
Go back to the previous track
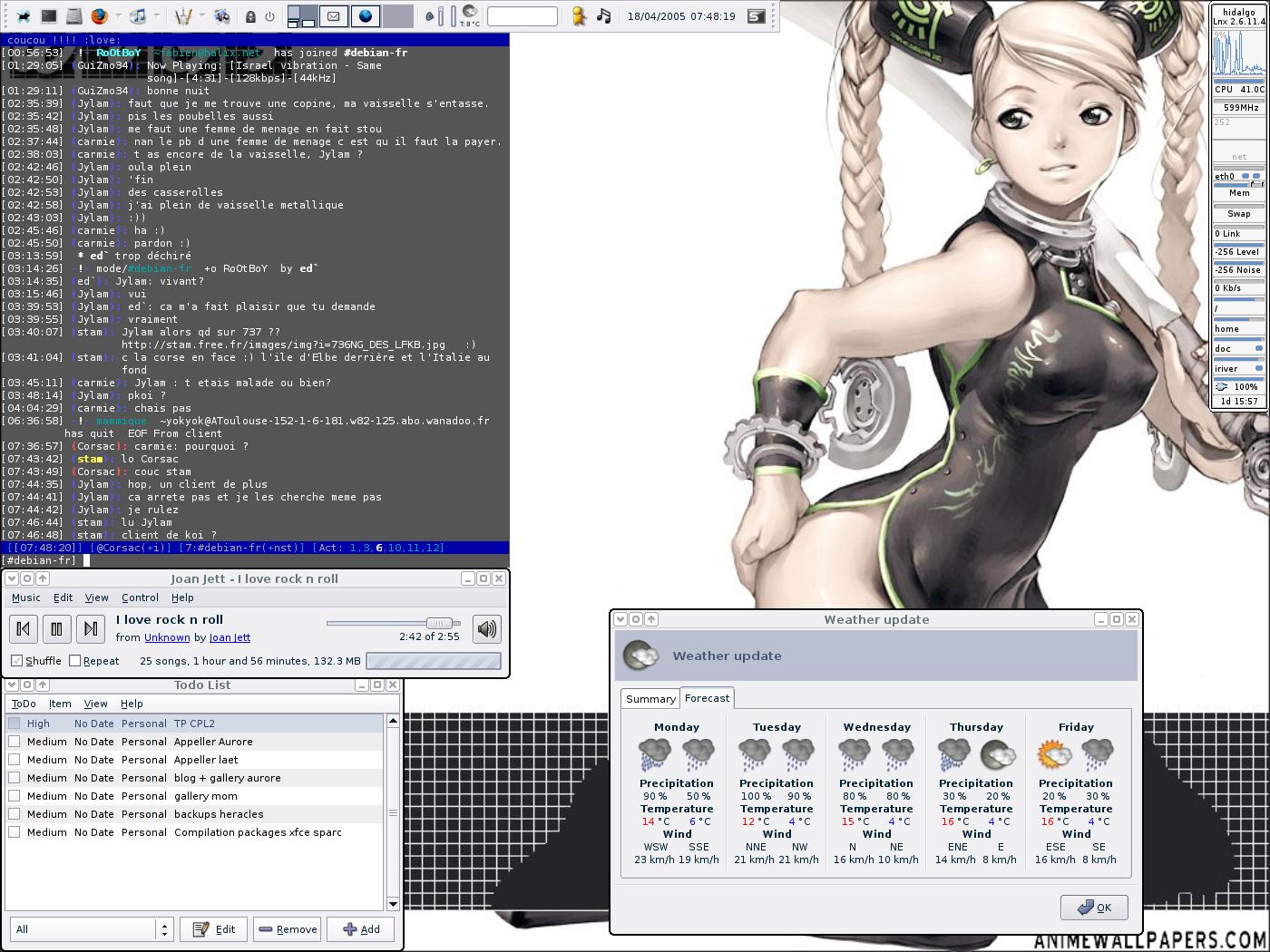[24, 628]
